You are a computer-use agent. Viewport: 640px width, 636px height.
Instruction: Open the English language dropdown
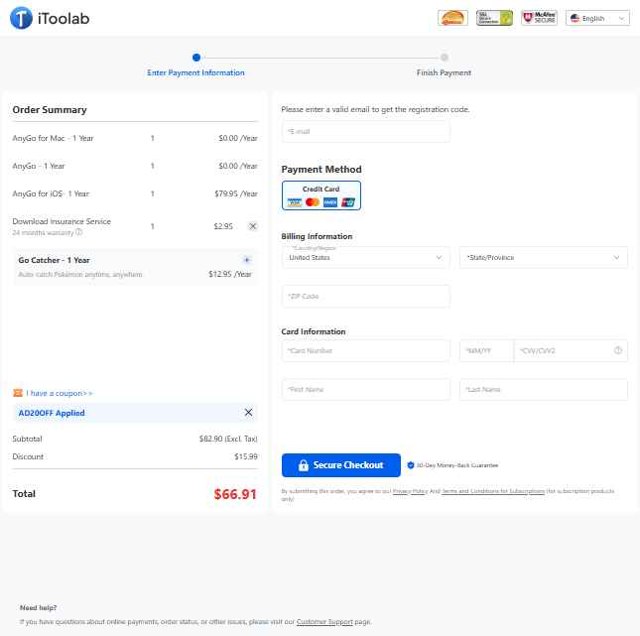[x=598, y=18]
